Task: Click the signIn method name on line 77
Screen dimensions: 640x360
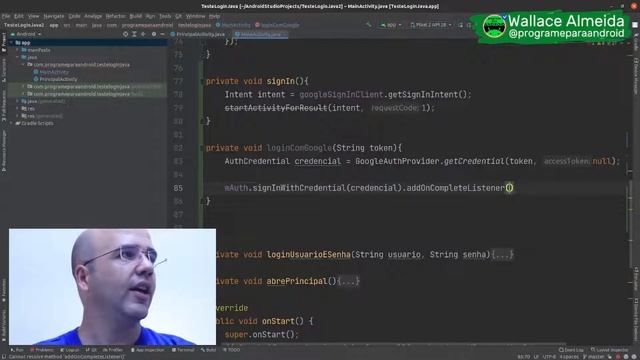Action: click(280, 81)
